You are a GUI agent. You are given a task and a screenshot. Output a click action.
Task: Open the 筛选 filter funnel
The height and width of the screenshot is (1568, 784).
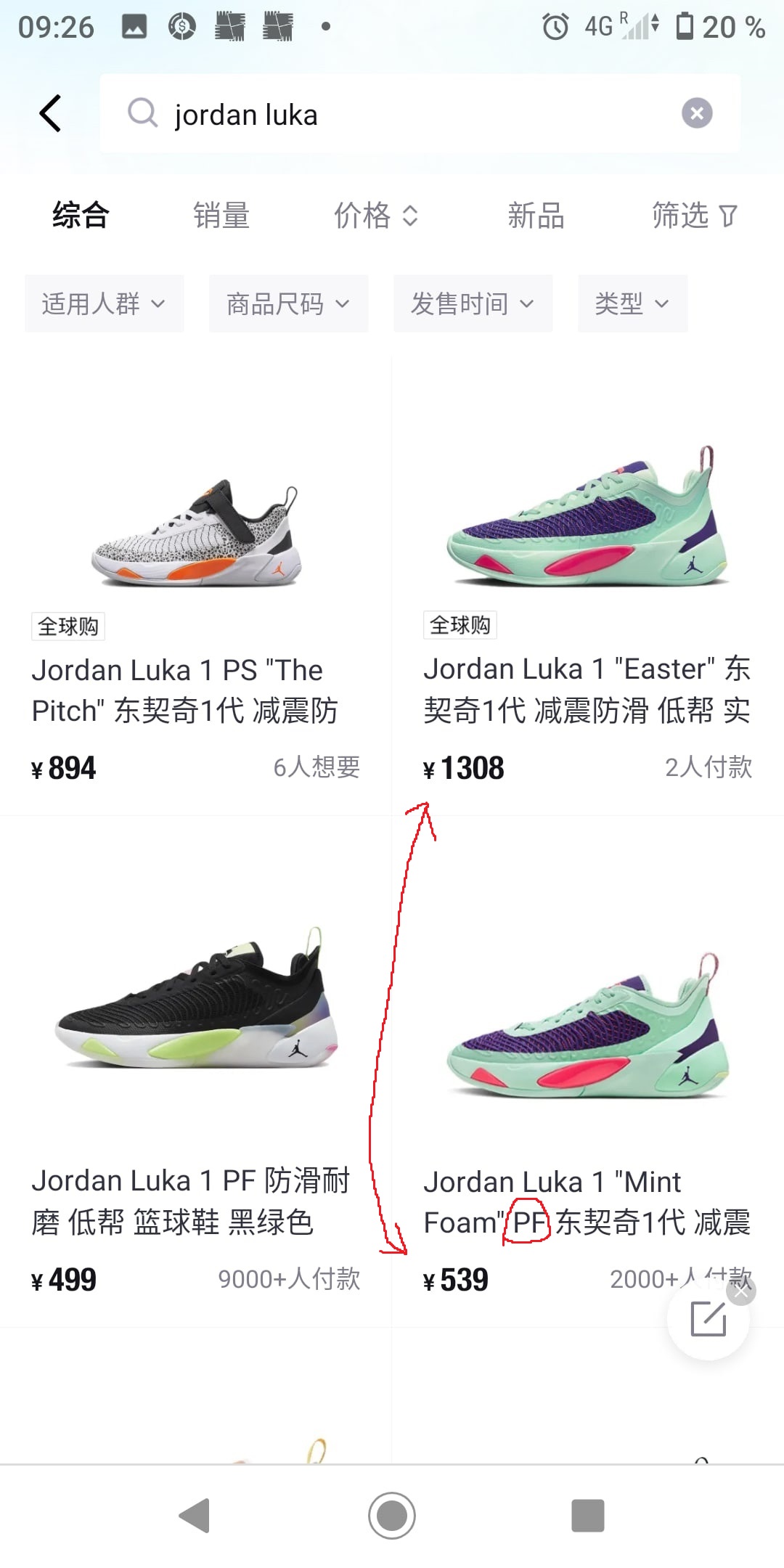pos(695,216)
